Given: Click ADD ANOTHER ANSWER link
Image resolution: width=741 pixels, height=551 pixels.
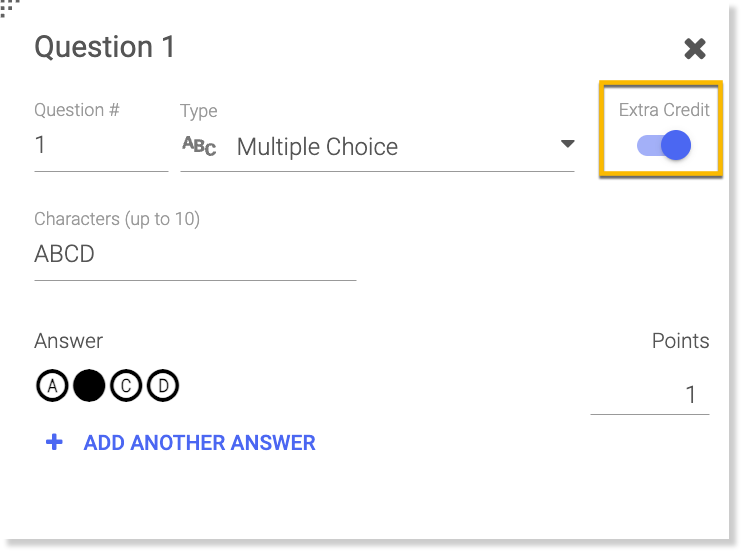Looking at the screenshot, I should point(199,442).
